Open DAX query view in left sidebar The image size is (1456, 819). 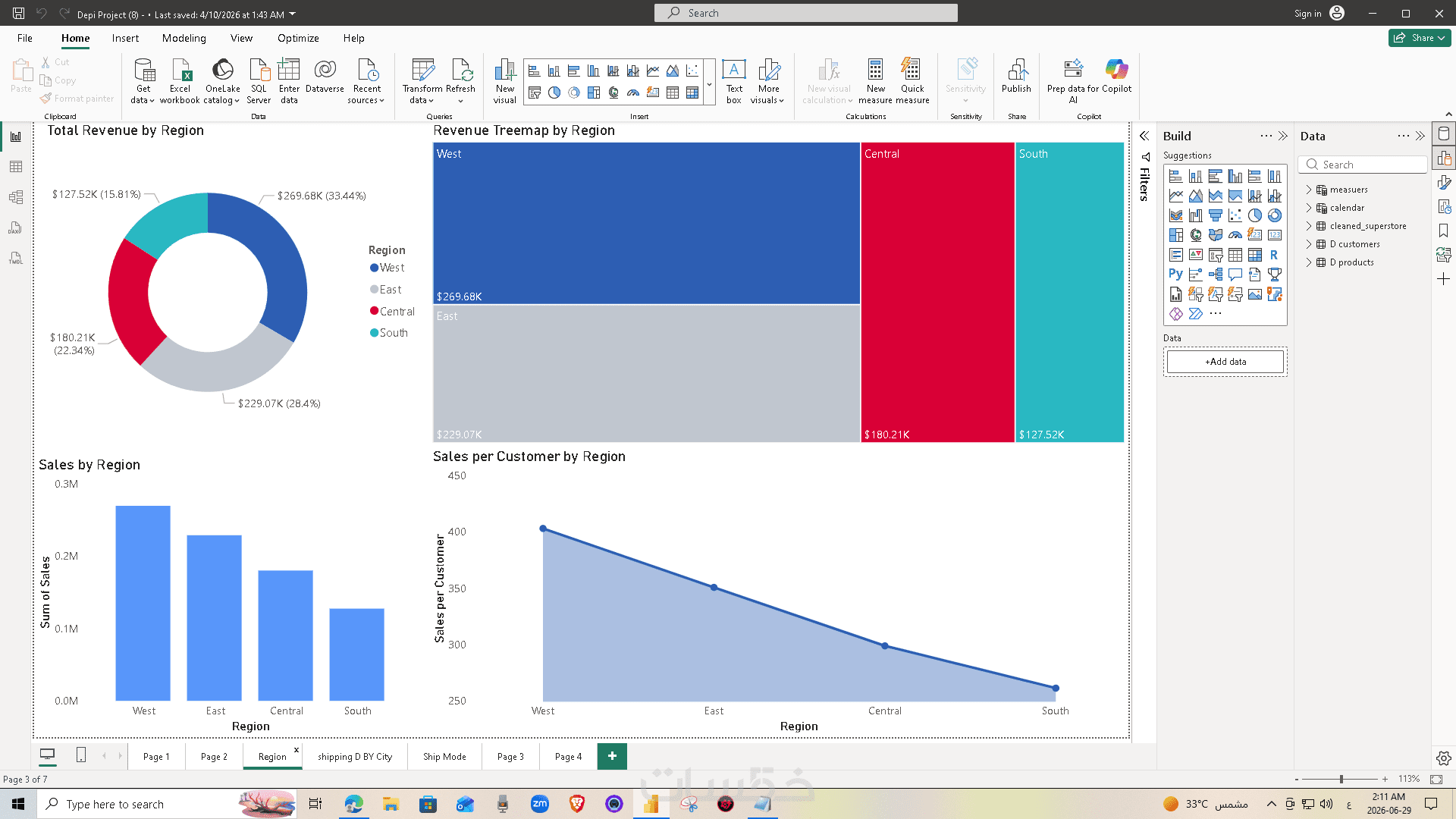pos(16,227)
